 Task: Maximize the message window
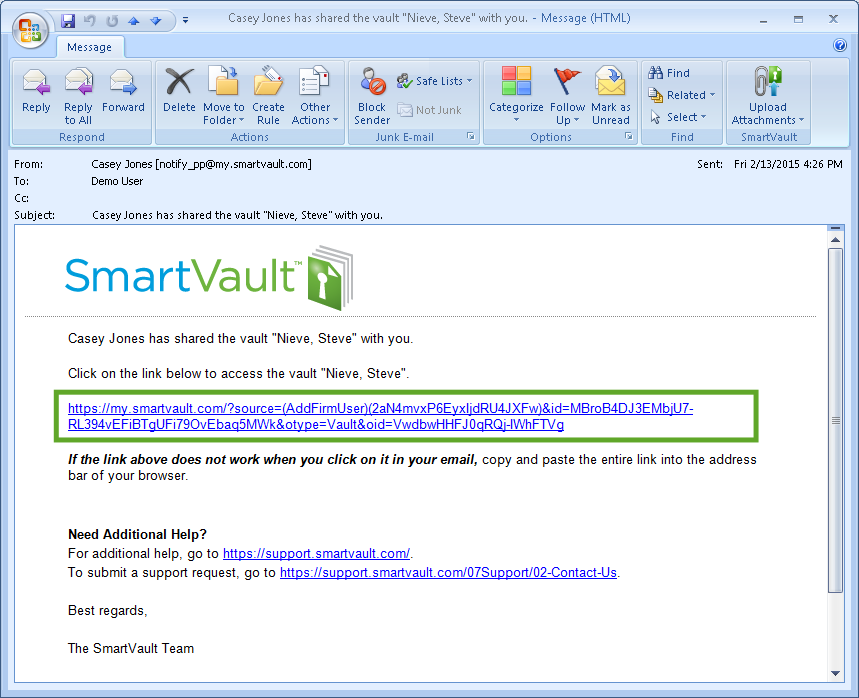coord(798,20)
